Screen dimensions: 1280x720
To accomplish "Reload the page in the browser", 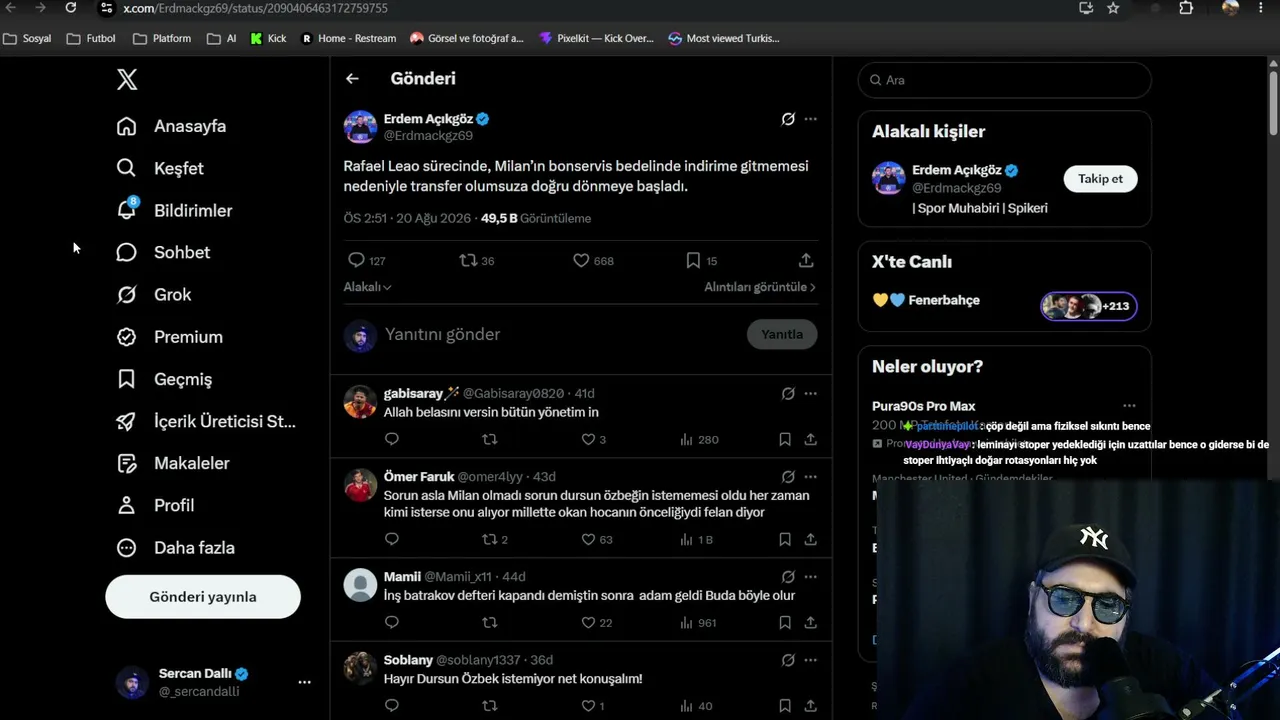I will 70,8.
